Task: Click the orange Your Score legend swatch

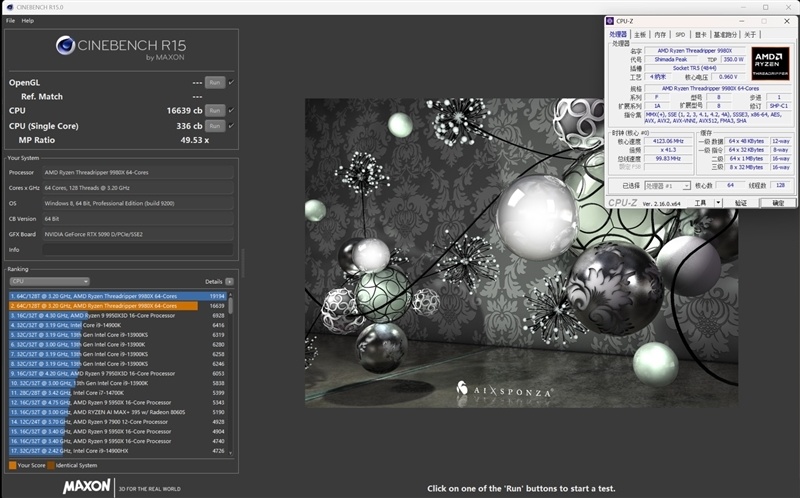Action: [x=12, y=465]
